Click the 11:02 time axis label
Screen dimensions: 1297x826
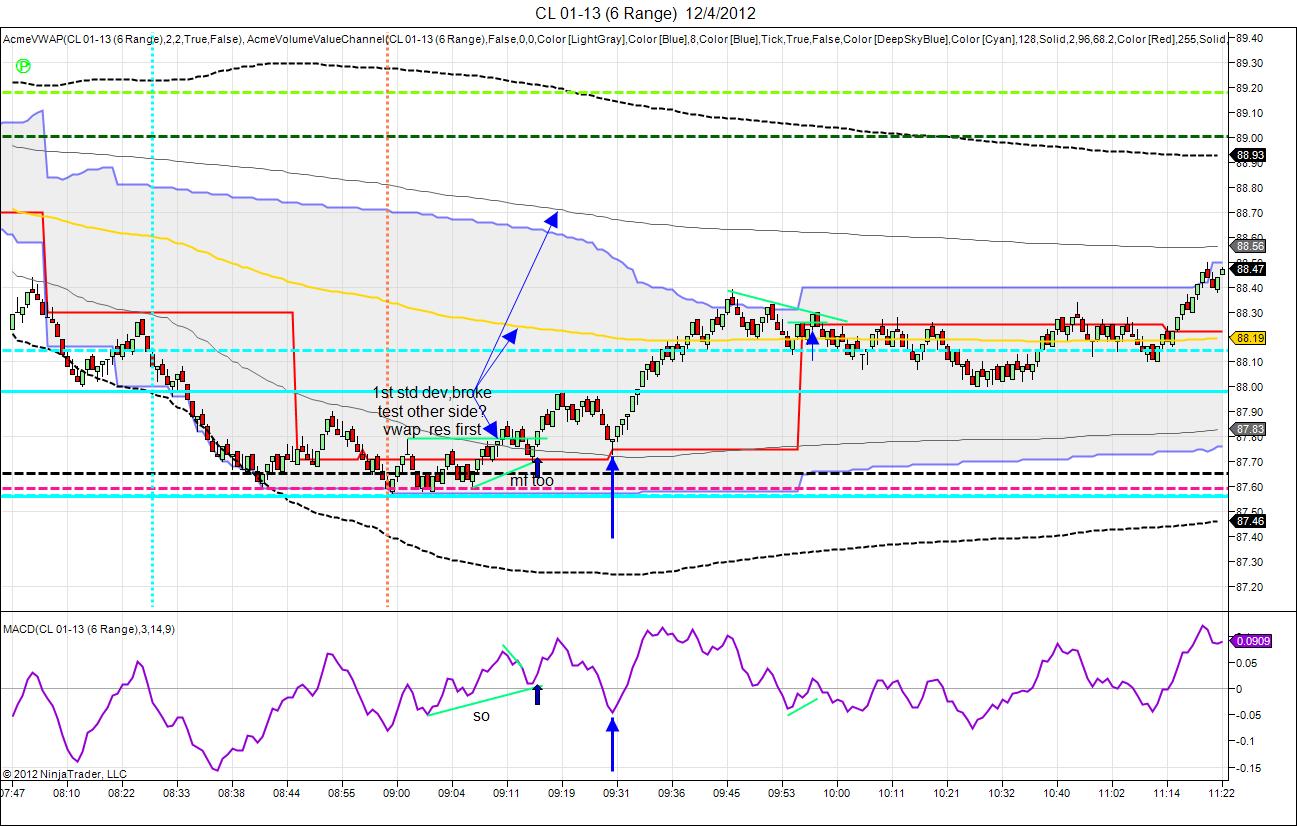click(1111, 793)
